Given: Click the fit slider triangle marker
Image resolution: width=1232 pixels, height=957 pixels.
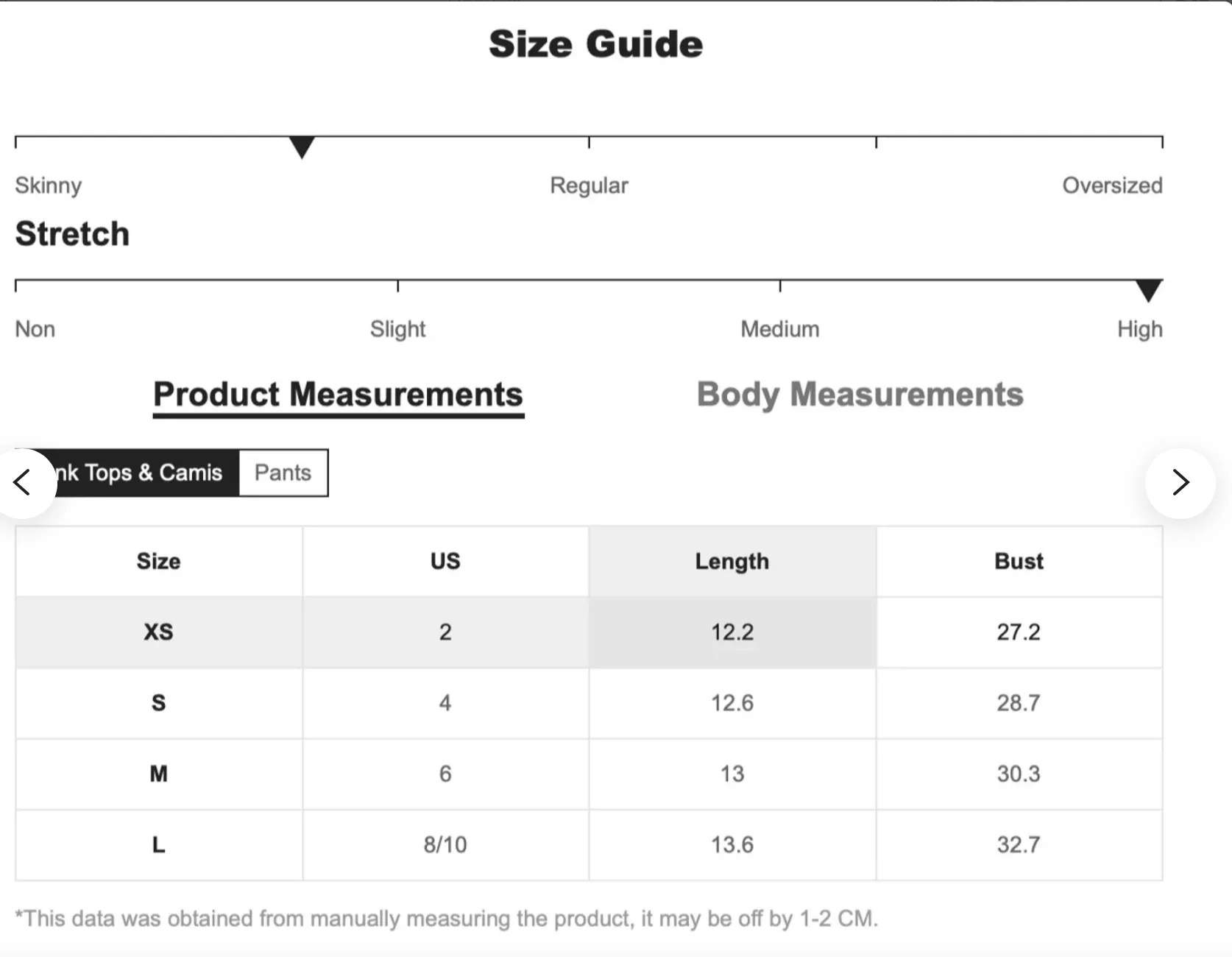Looking at the screenshot, I should pyautogui.click(x=302, y=146).
